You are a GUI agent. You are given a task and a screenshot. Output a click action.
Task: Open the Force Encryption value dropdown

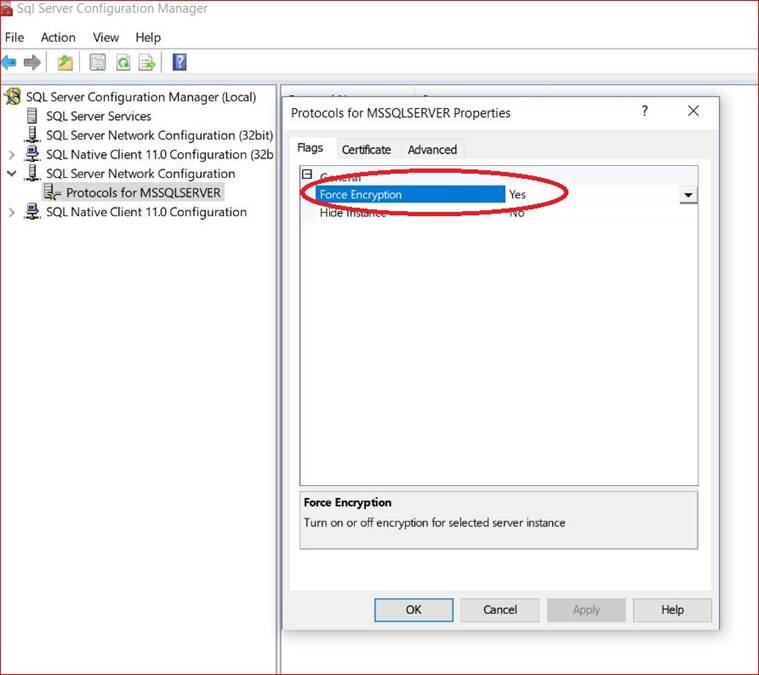pos(688,195)
